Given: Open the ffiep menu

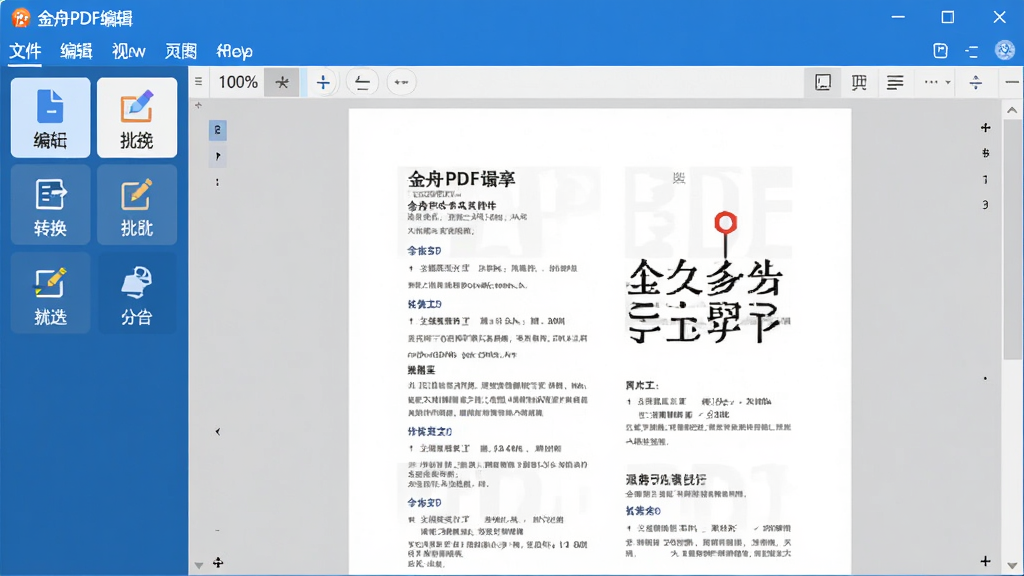Looking at the screenshot, I should click(234, 51).
